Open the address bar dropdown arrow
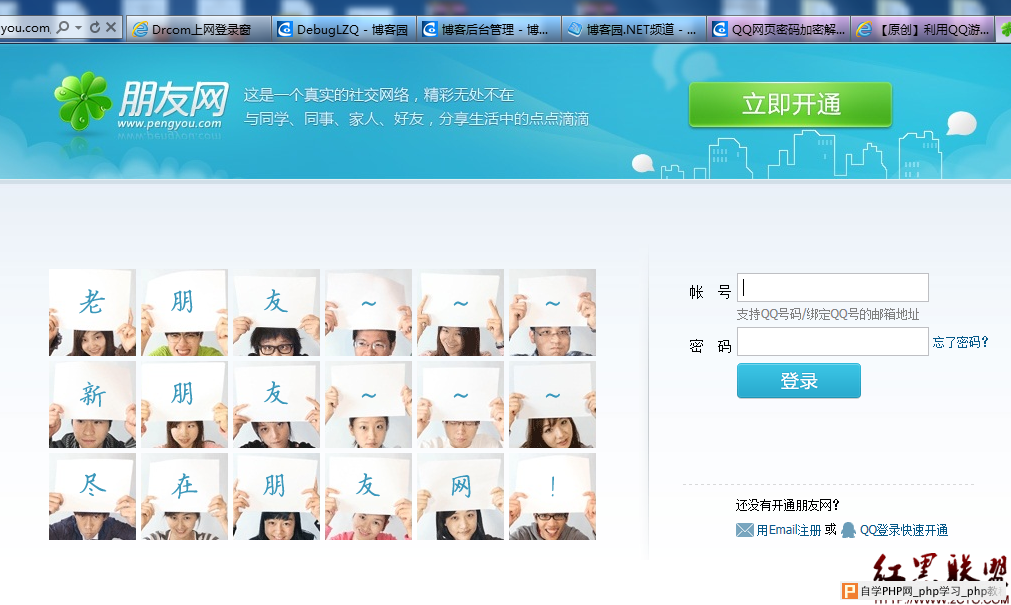 coord(79,28)
